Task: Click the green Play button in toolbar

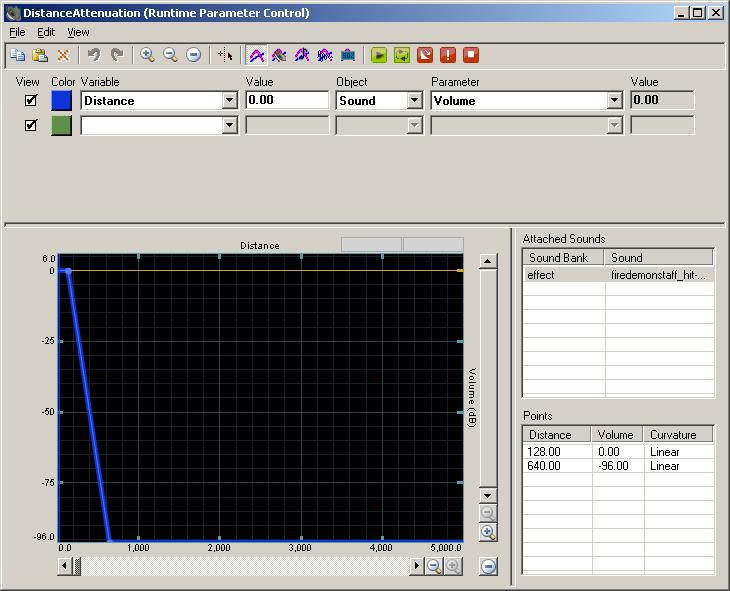Action: (379, 56)
